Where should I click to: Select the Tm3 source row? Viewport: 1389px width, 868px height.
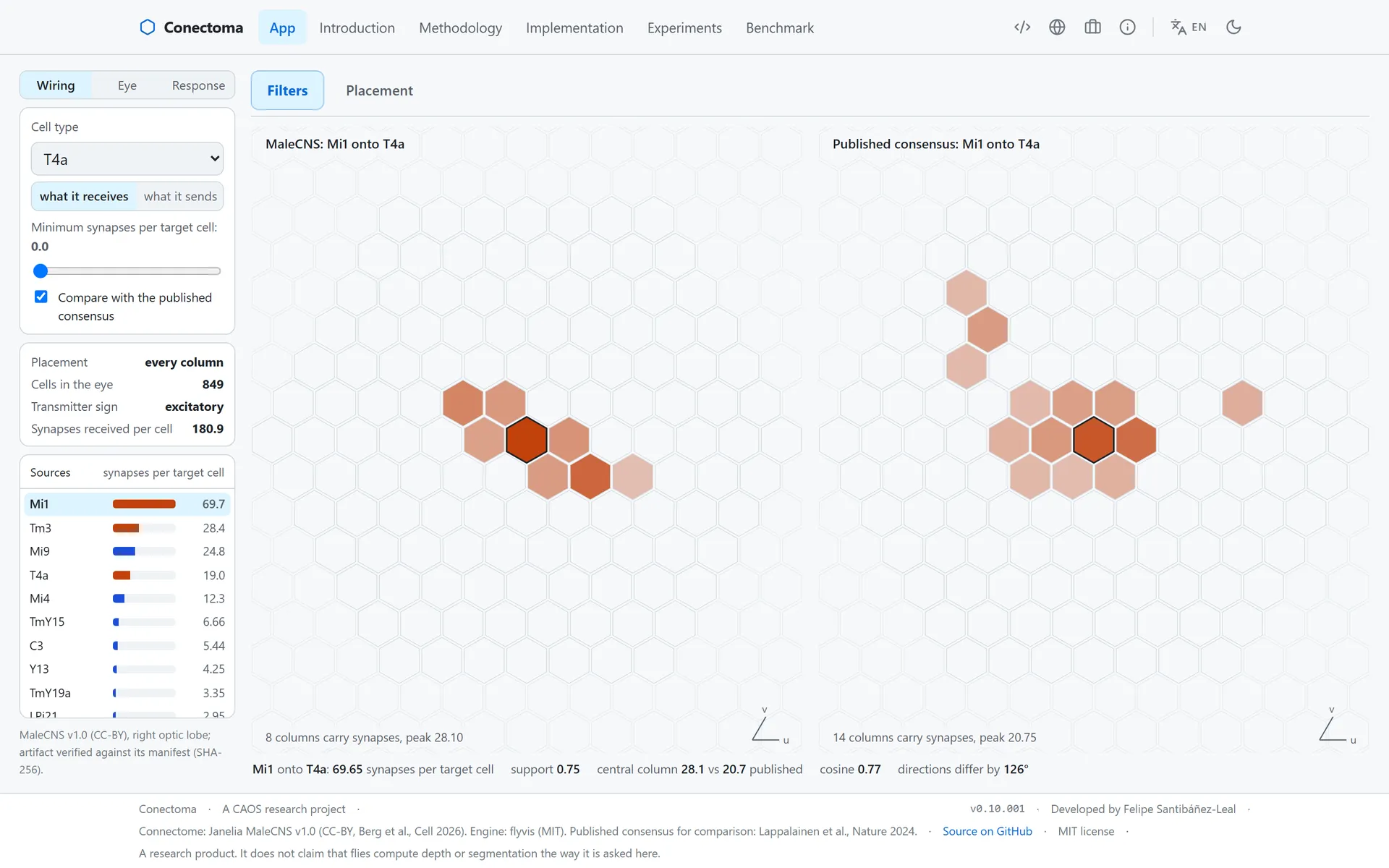click(x=127, y=528)
